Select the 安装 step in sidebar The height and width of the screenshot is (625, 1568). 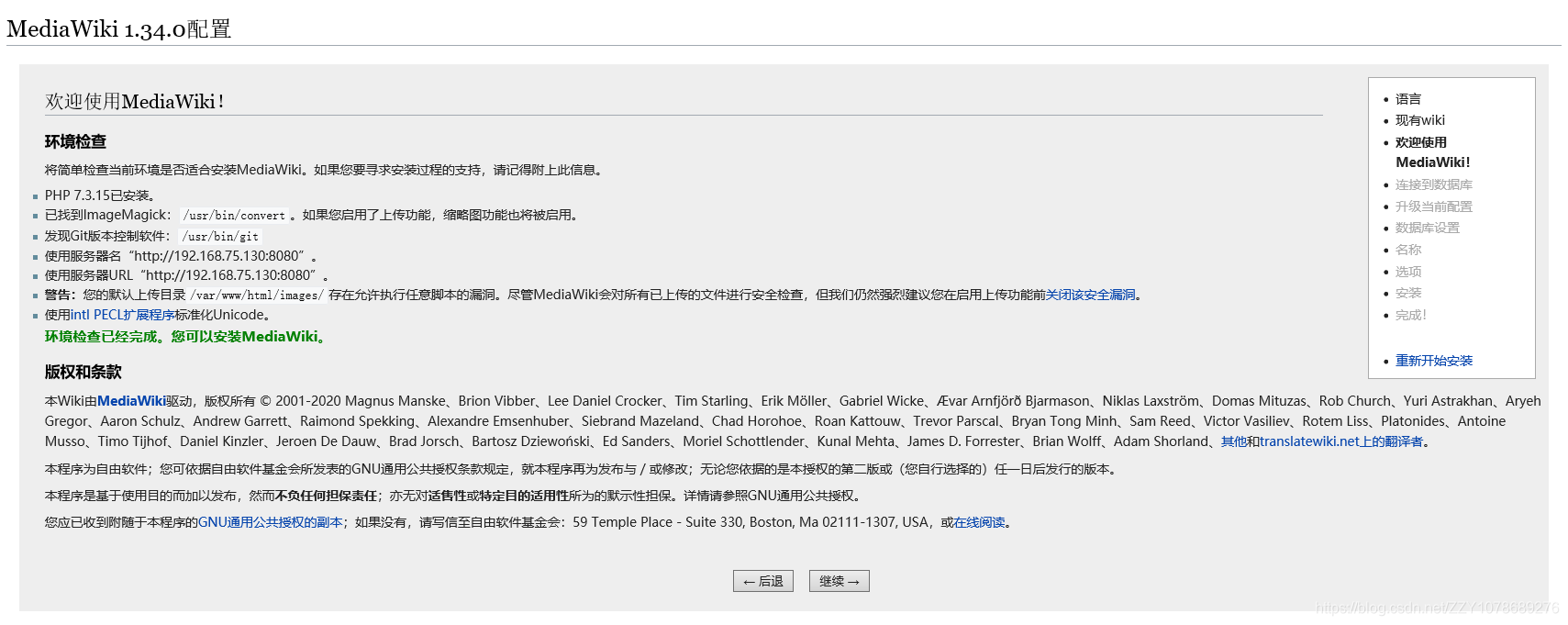tap(1408, 293)
